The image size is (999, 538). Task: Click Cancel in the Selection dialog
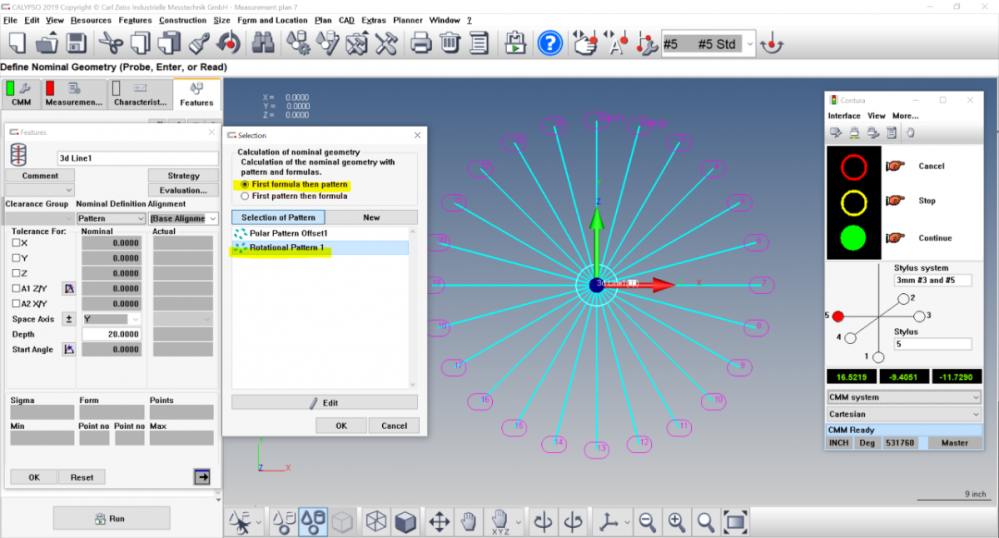coord(394,426)
